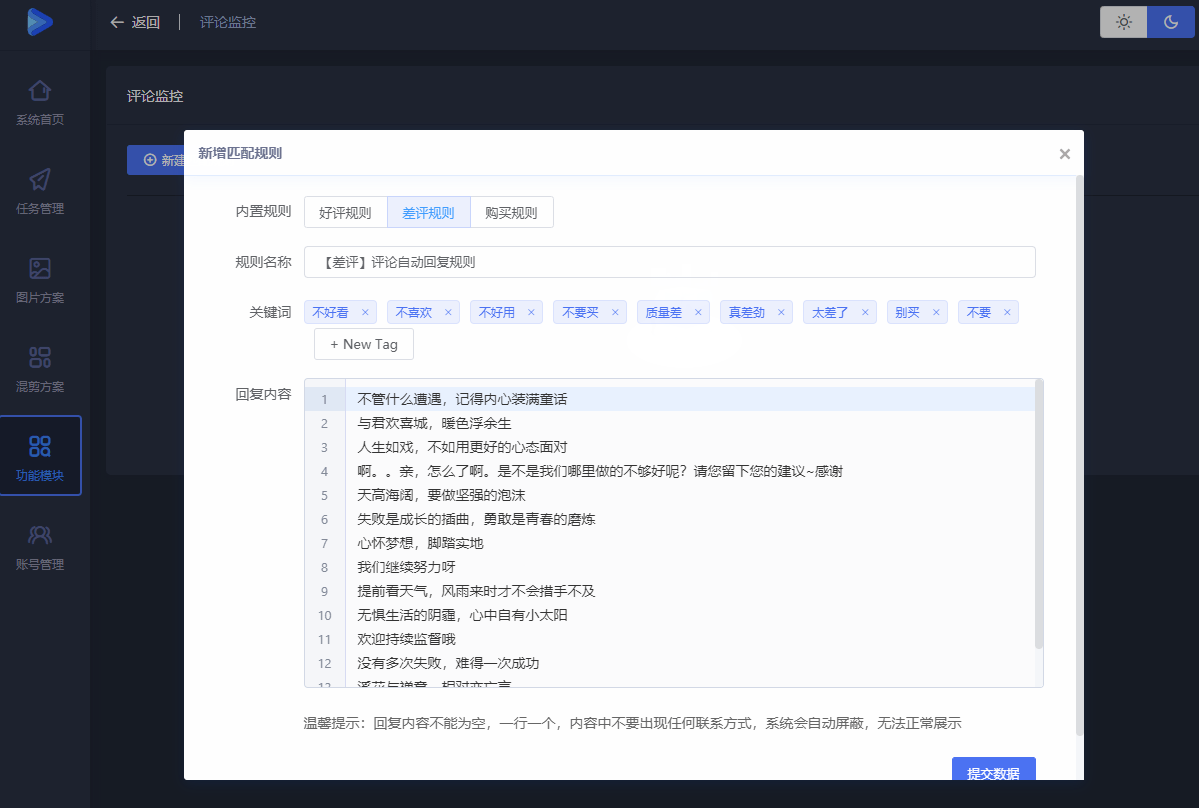Remove the 不喜欢 keyword tag
1199x808 pixels.
[x=448, y=312]
